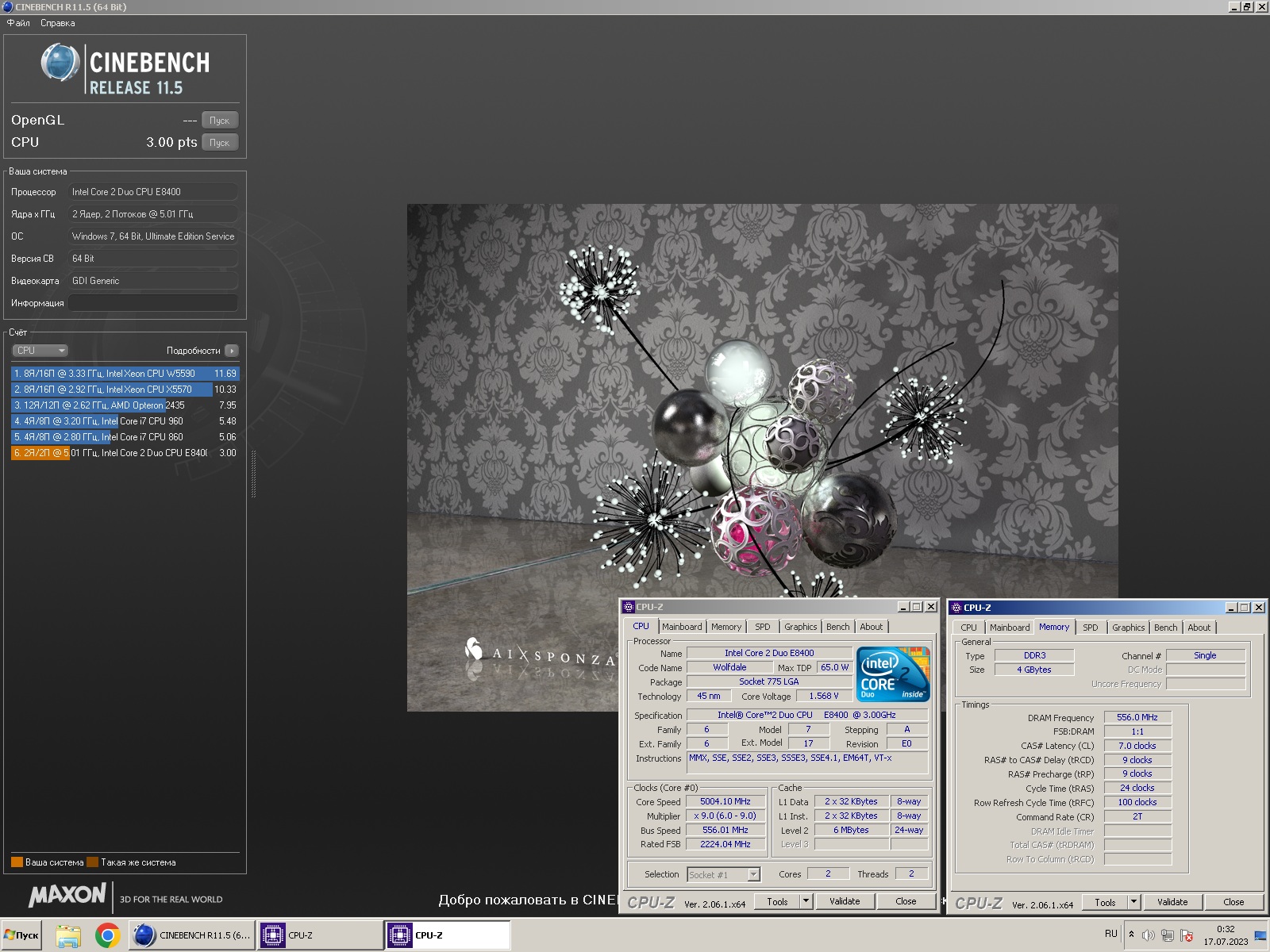Run the CPU test Пуск button
This screenshot has height=952, width=1270.
click(x=220, y=143)
